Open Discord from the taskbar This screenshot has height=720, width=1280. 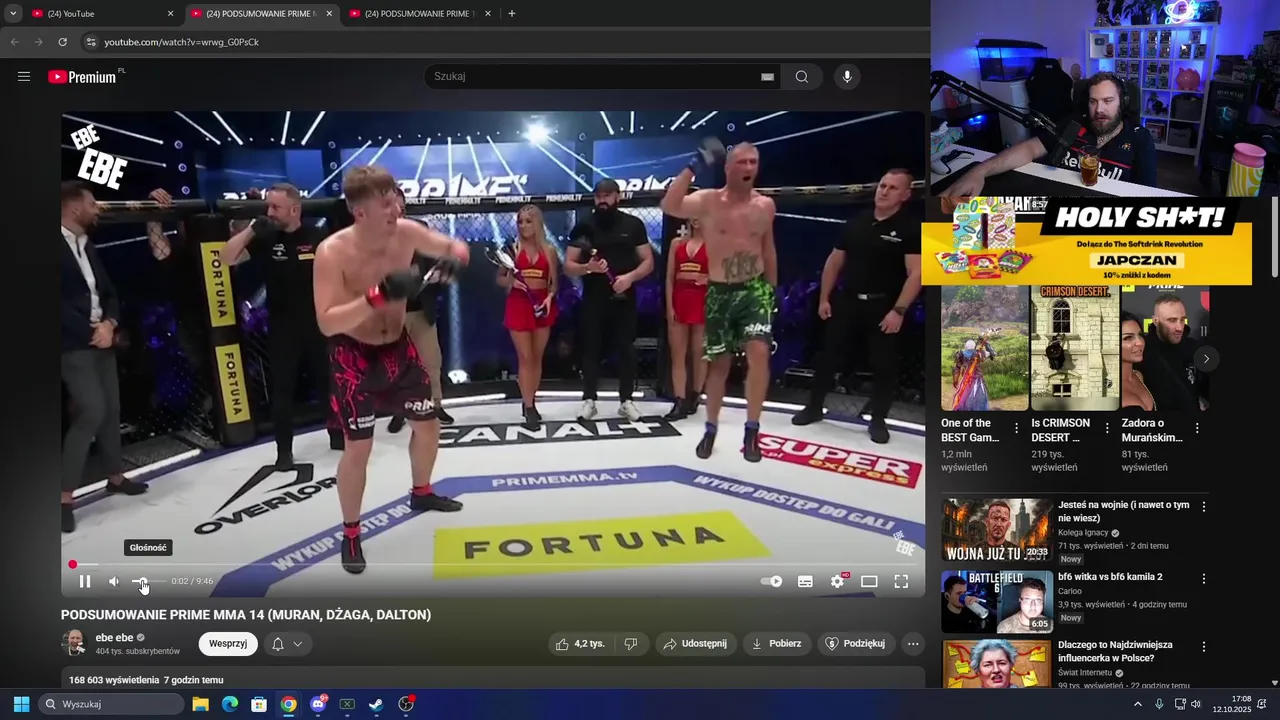318,704
